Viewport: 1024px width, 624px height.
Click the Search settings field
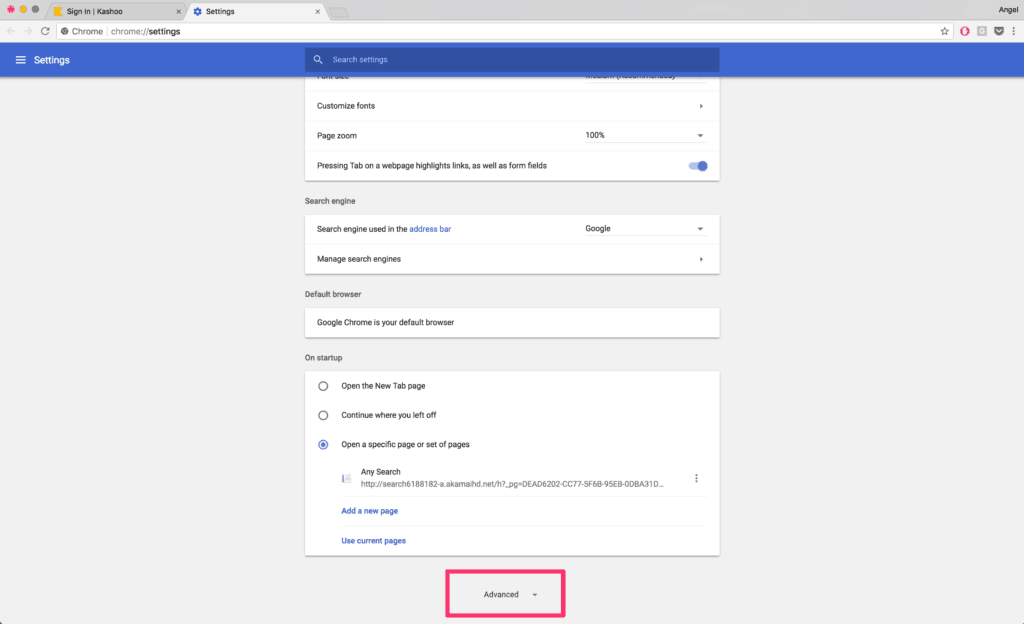click(x=512, y=59)
